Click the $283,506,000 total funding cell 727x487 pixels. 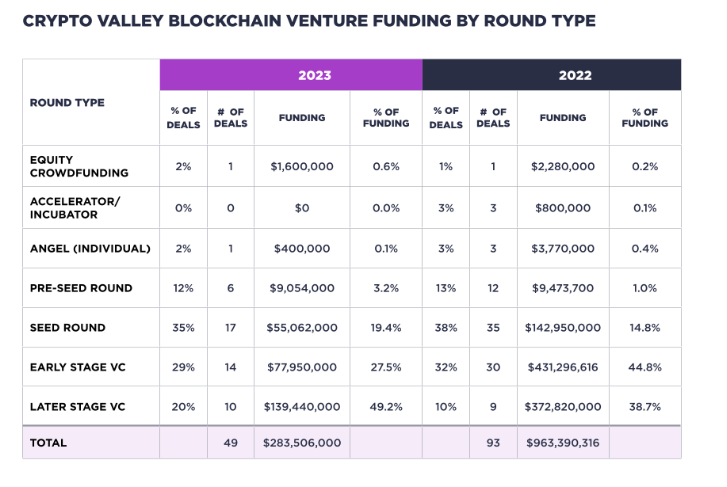[301, 442]
